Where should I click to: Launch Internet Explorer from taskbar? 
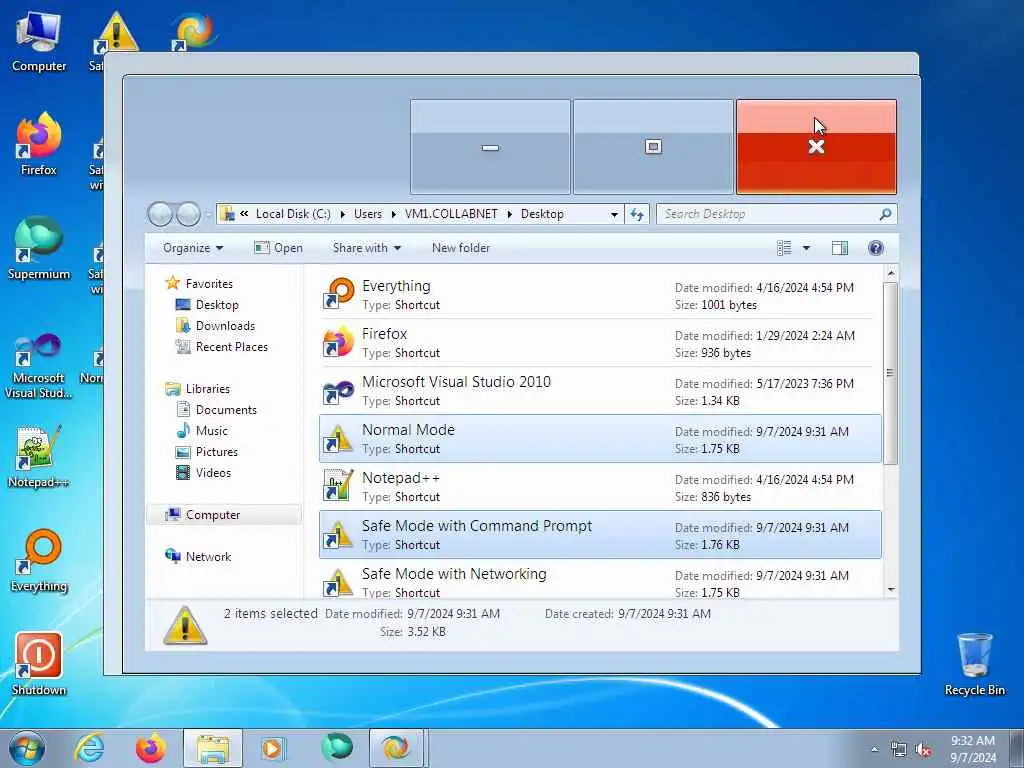click(x=88, y=748)
